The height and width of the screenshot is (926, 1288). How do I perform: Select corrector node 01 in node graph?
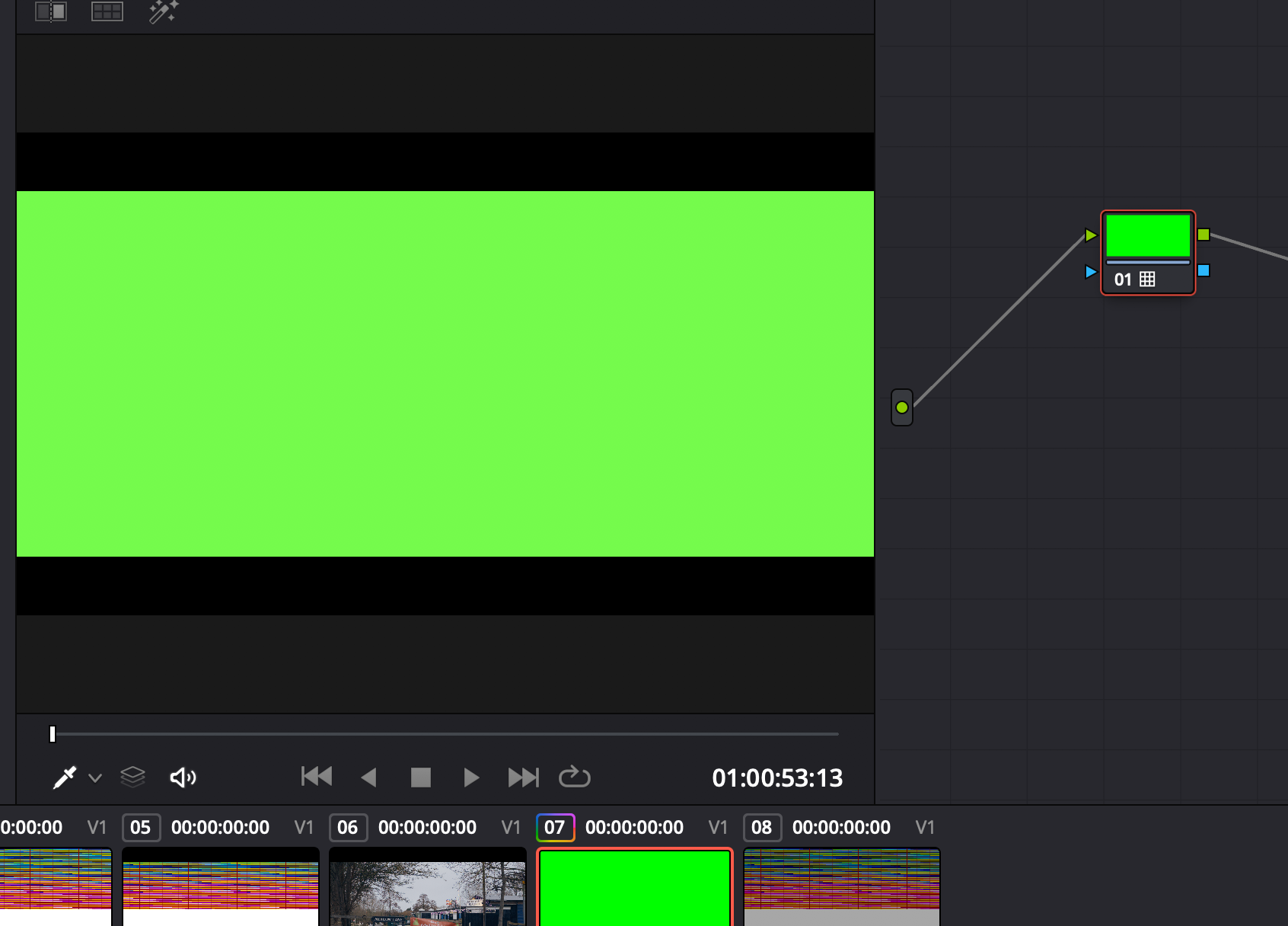click(x=1148, y=253)
